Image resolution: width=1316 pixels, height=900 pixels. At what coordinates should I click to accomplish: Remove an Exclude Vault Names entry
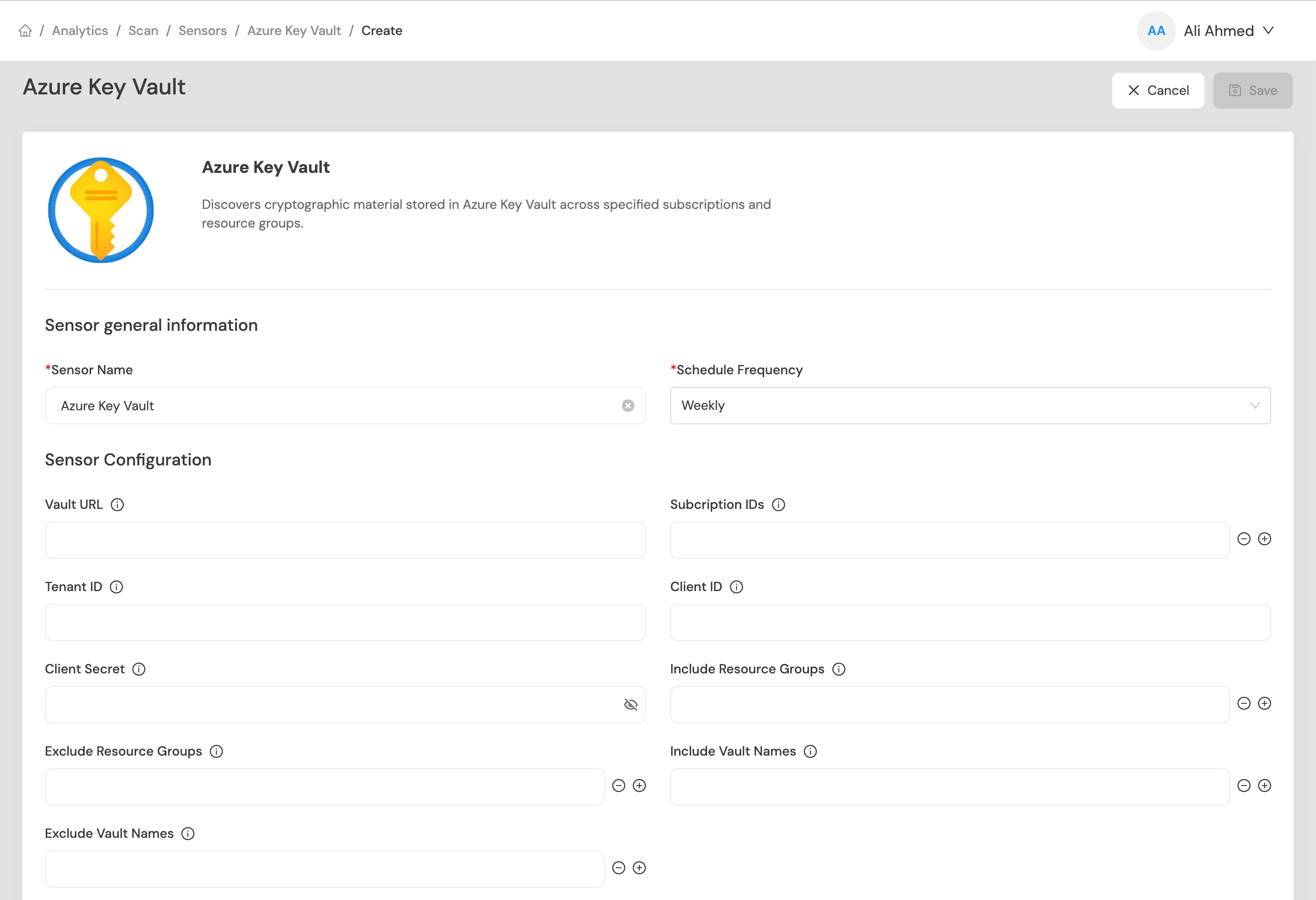(x=619, y=868)
